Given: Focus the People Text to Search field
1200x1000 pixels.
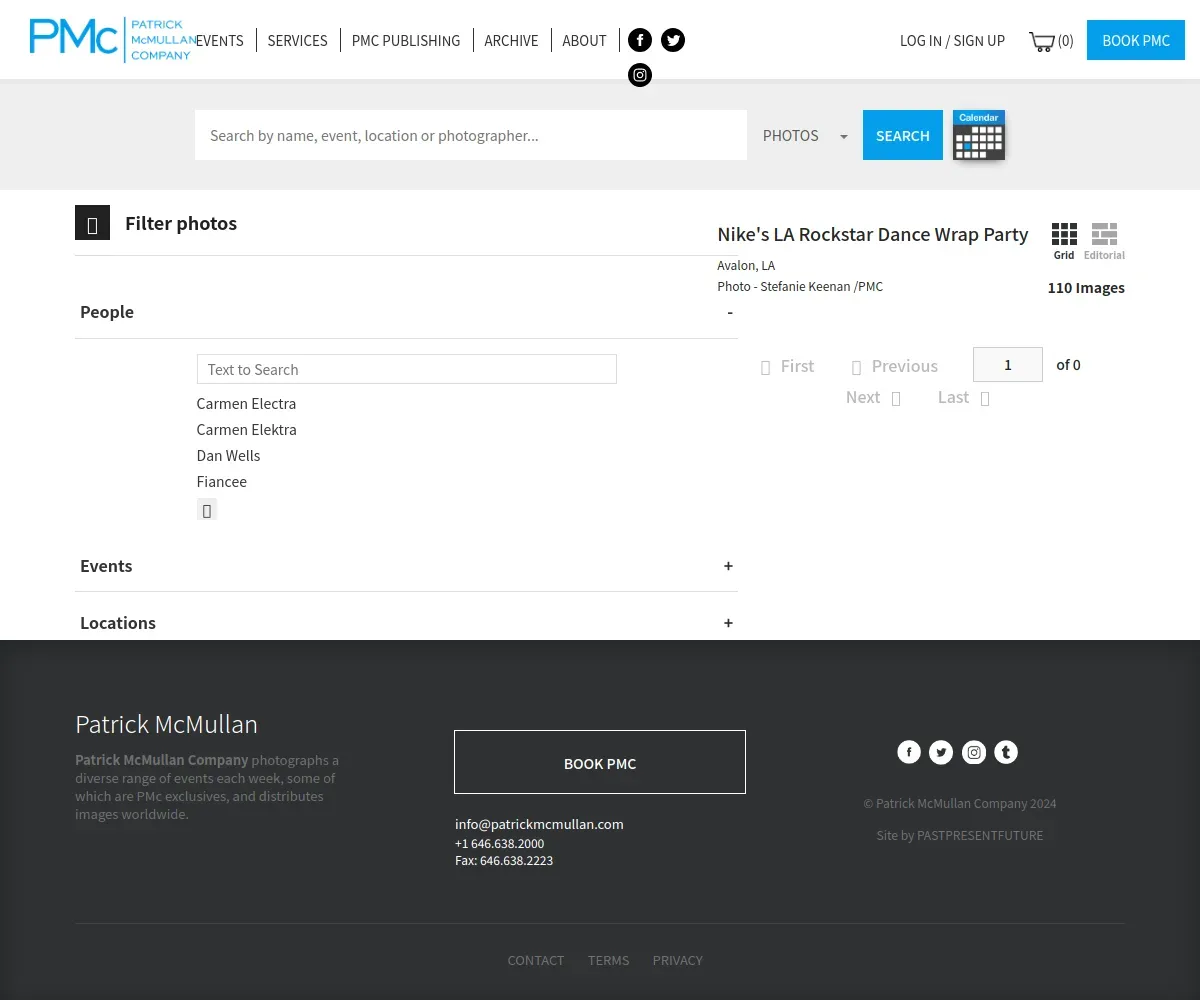Looking at the screenshot, I should tap(407, 369).
